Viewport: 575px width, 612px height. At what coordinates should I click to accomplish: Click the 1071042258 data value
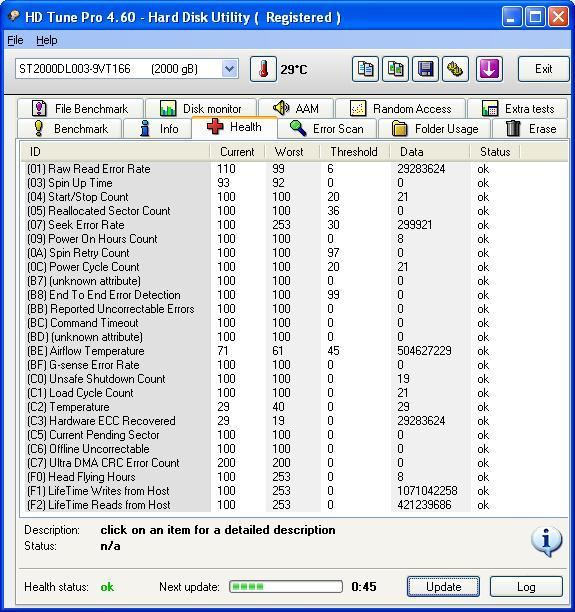[427, 491]
